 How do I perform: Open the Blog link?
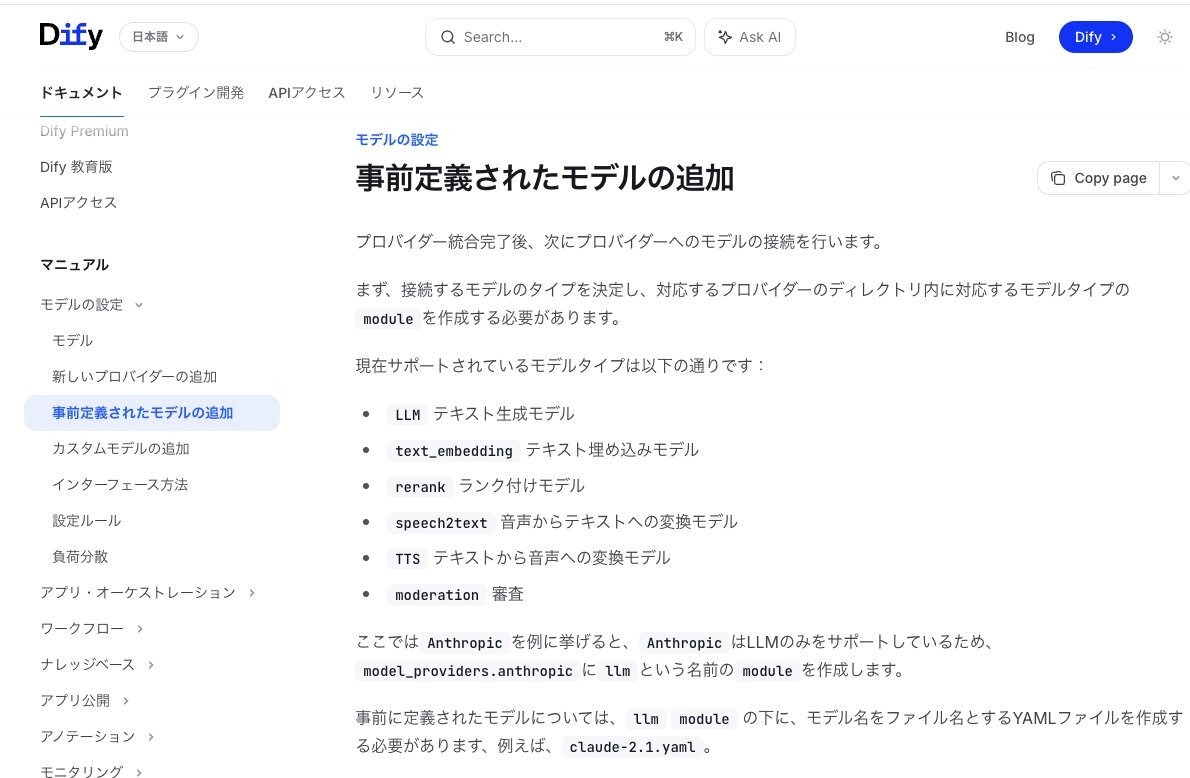coord(1019,37)
